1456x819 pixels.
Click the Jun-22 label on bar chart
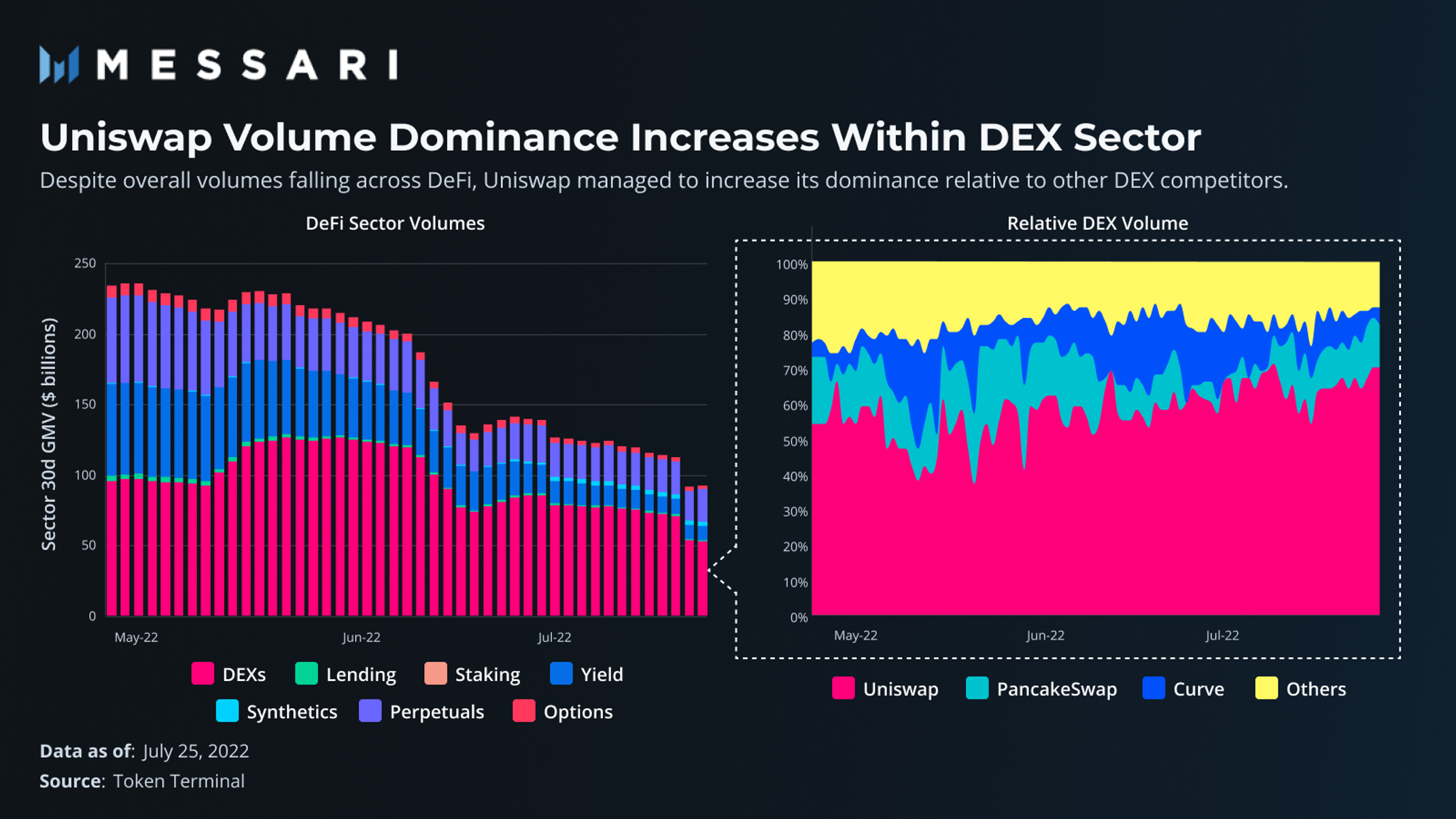point(361,638)
